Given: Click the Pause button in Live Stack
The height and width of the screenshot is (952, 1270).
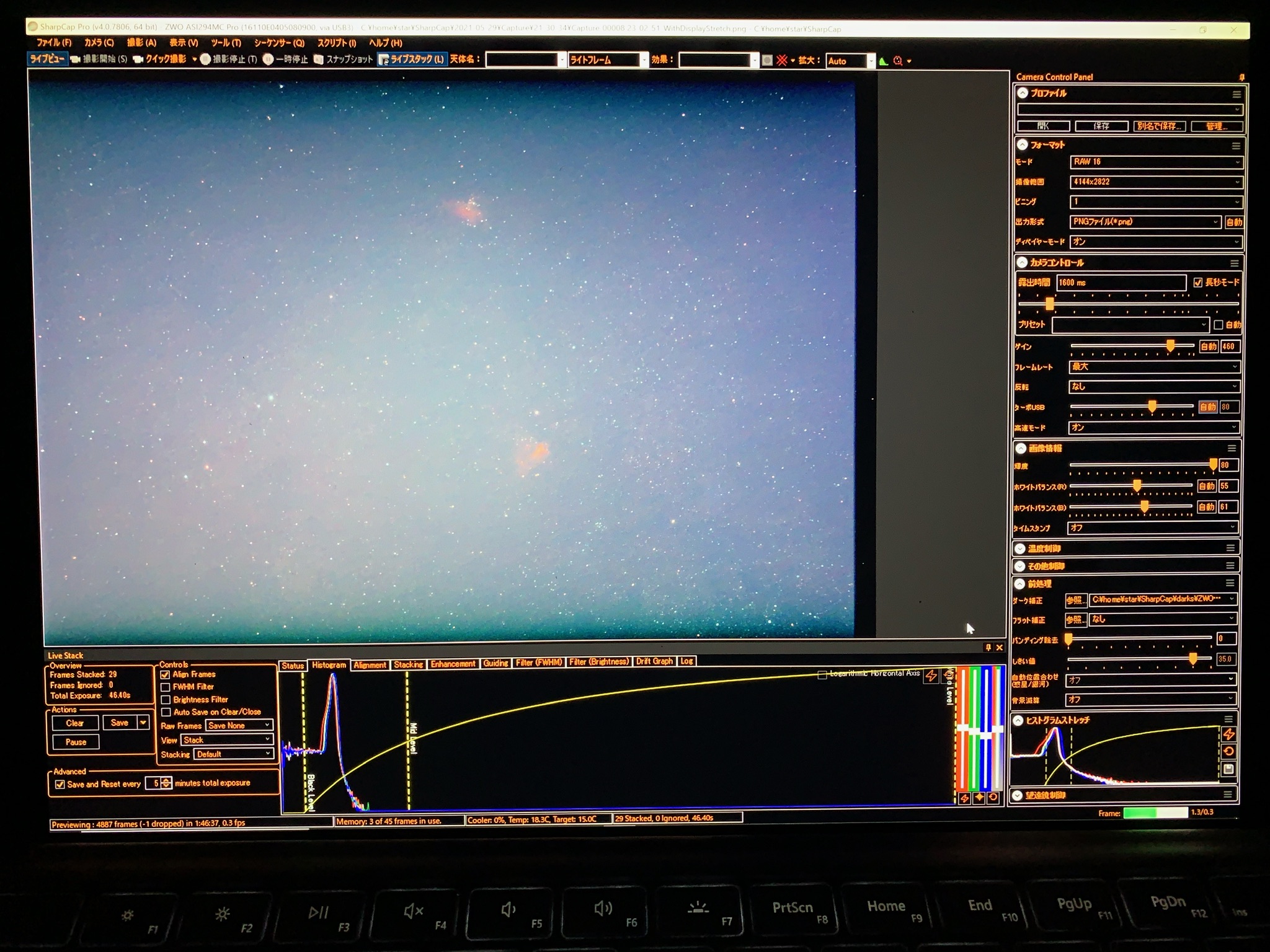Looking at the screenshot, I should pyautogui.click(x=76, y=742).
